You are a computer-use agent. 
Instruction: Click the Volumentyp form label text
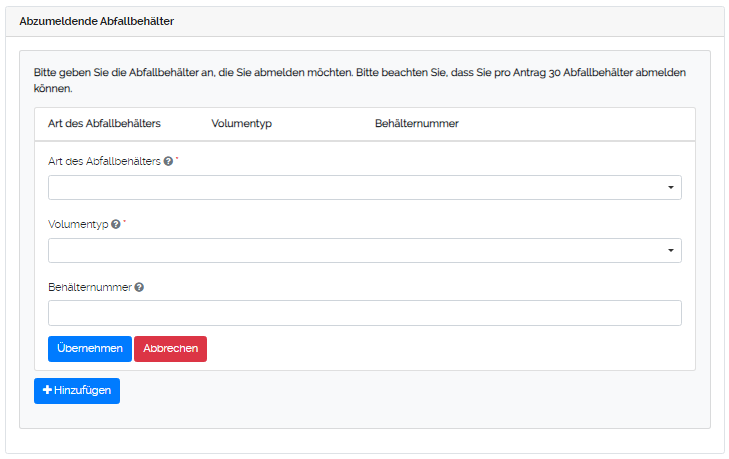78,224
